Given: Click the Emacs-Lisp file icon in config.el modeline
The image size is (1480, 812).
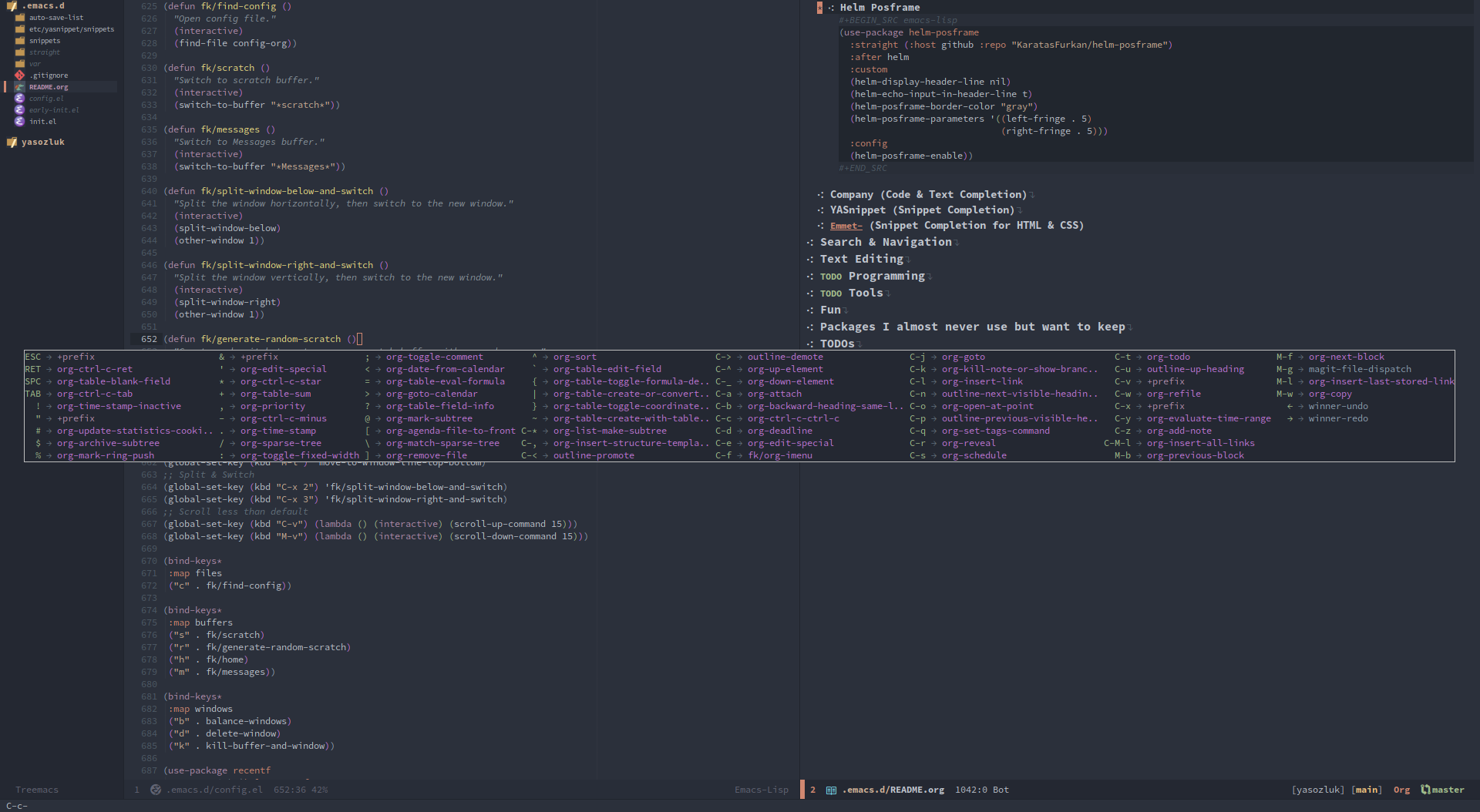Looking at the screenshot, I should pyautogui.click(x=156, y=790).
